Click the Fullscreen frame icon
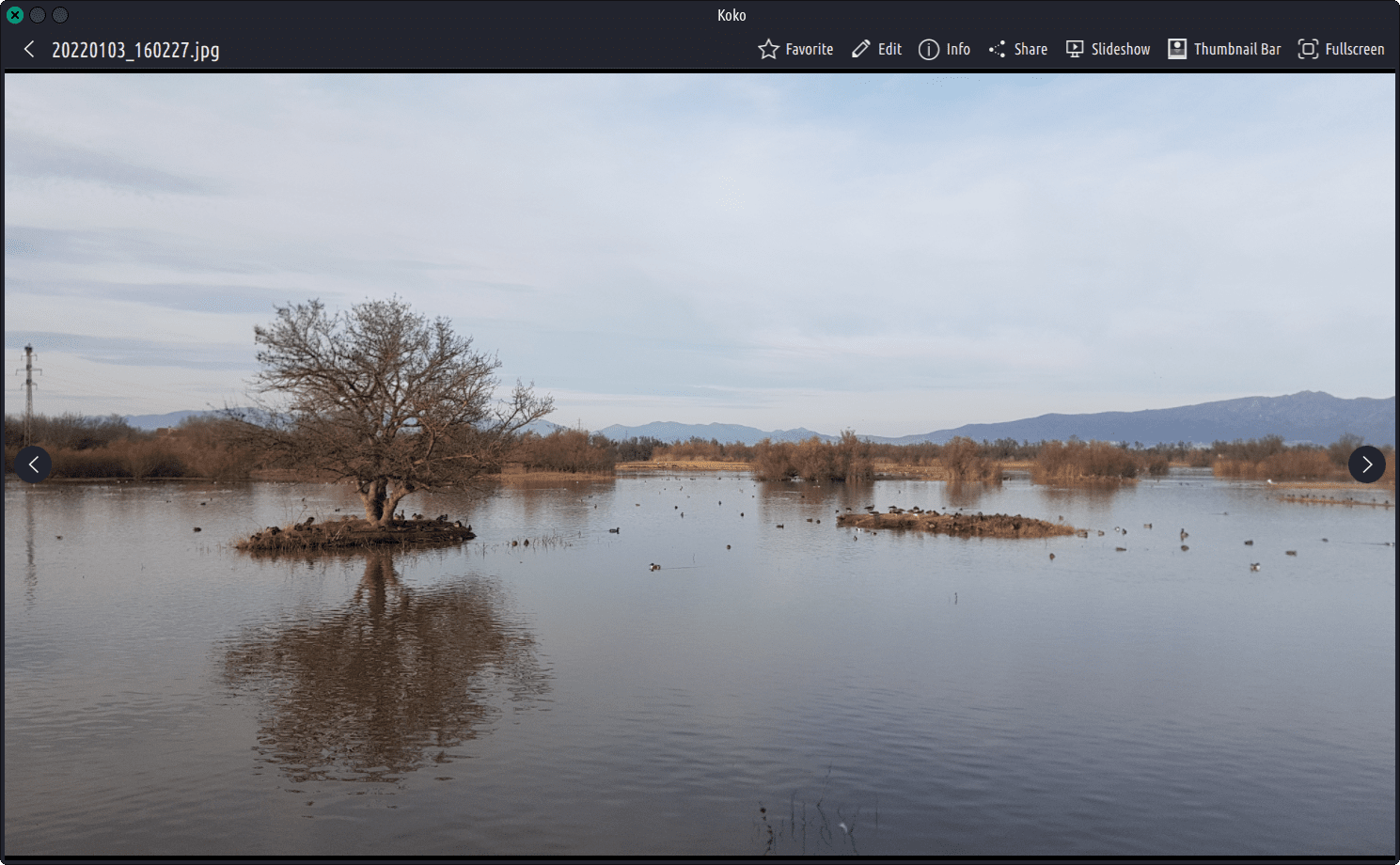 pyautogui.click(x=1307, y=50)
